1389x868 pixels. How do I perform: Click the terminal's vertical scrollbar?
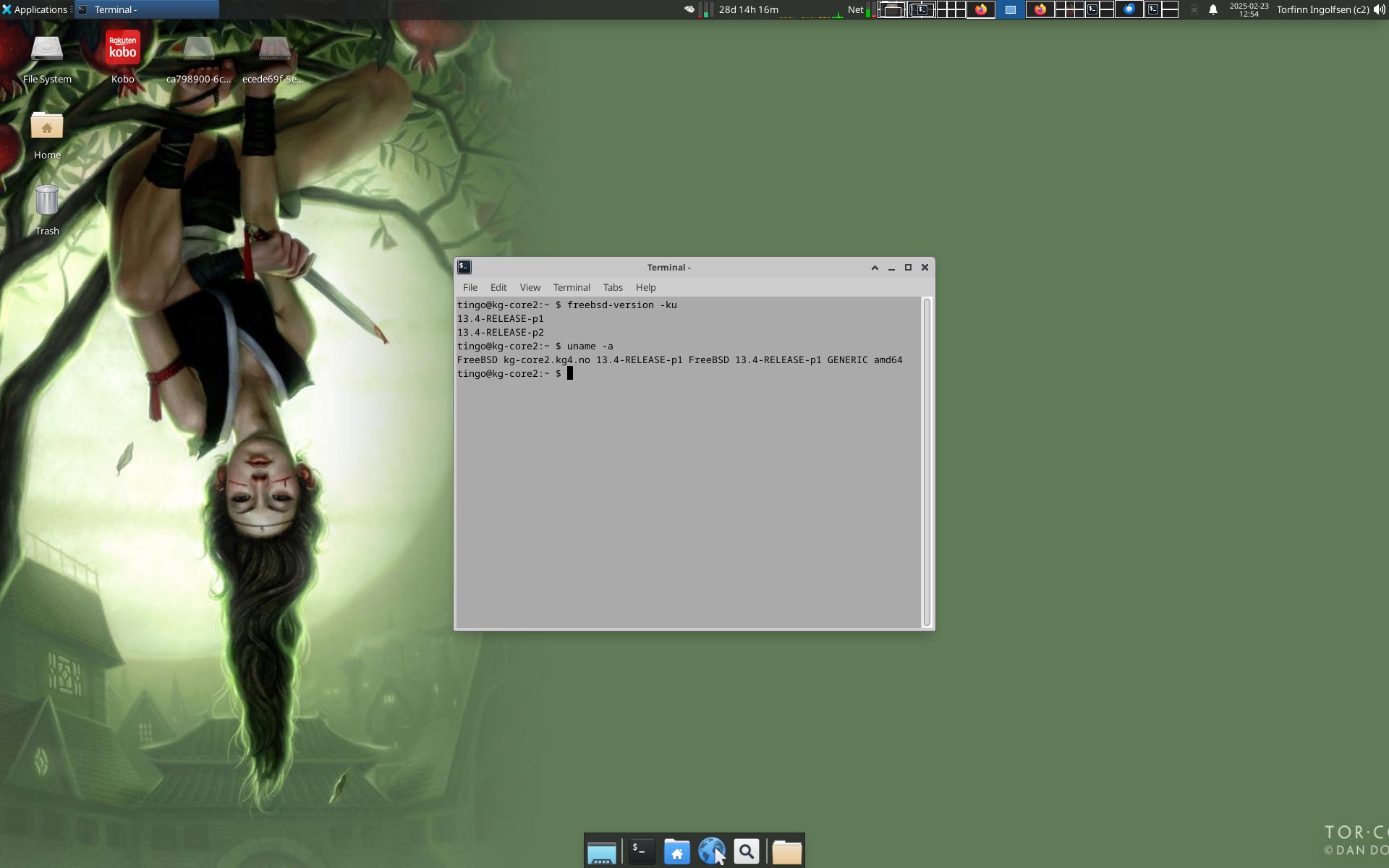(927, 461)
